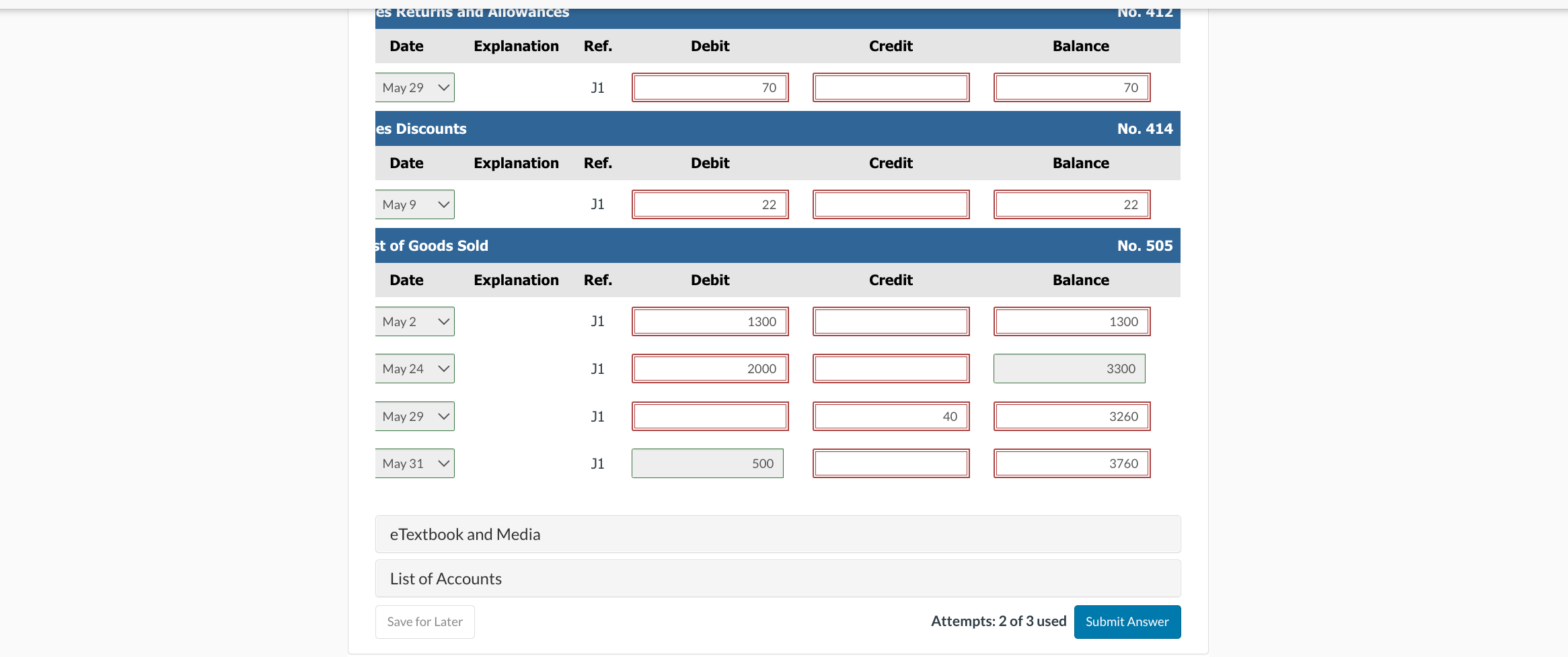
Task: Edit the debit field showing 1300 for May 2
Action: click(710, 321)
